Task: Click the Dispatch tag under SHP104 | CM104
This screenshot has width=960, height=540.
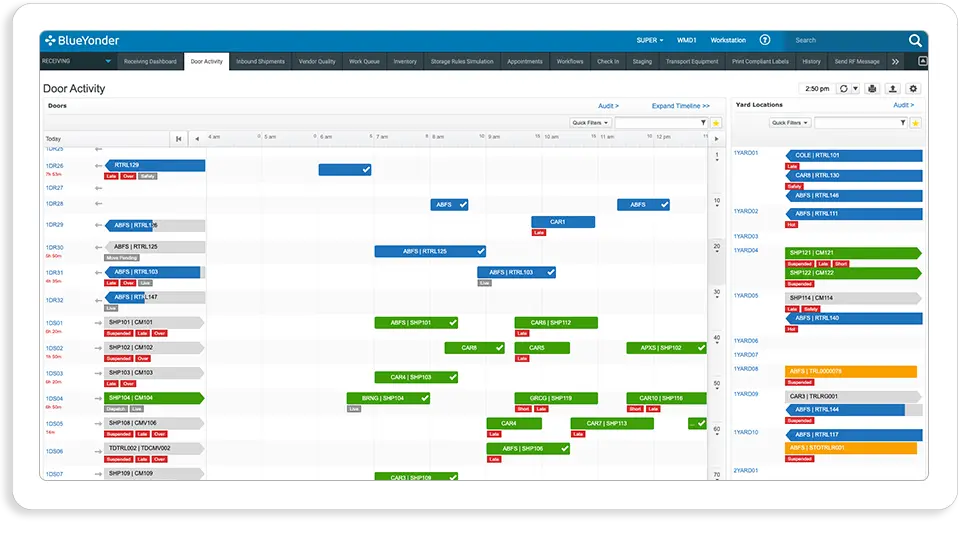Action: click(116, 409)
